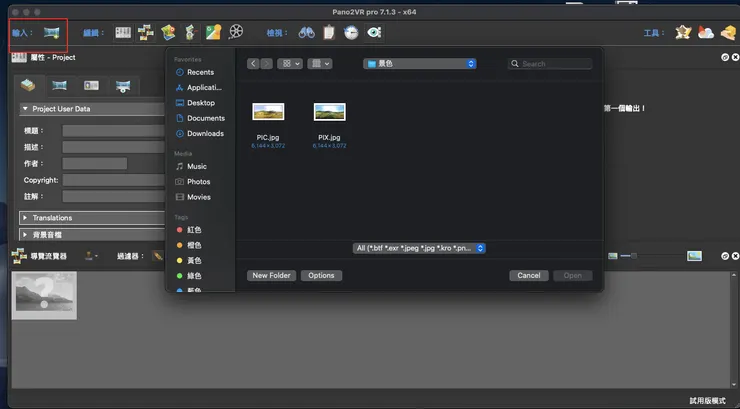This screenshot has width=740, height=409.
Task: Click the 作者 author input field
Action: click(x=94, y=164)
